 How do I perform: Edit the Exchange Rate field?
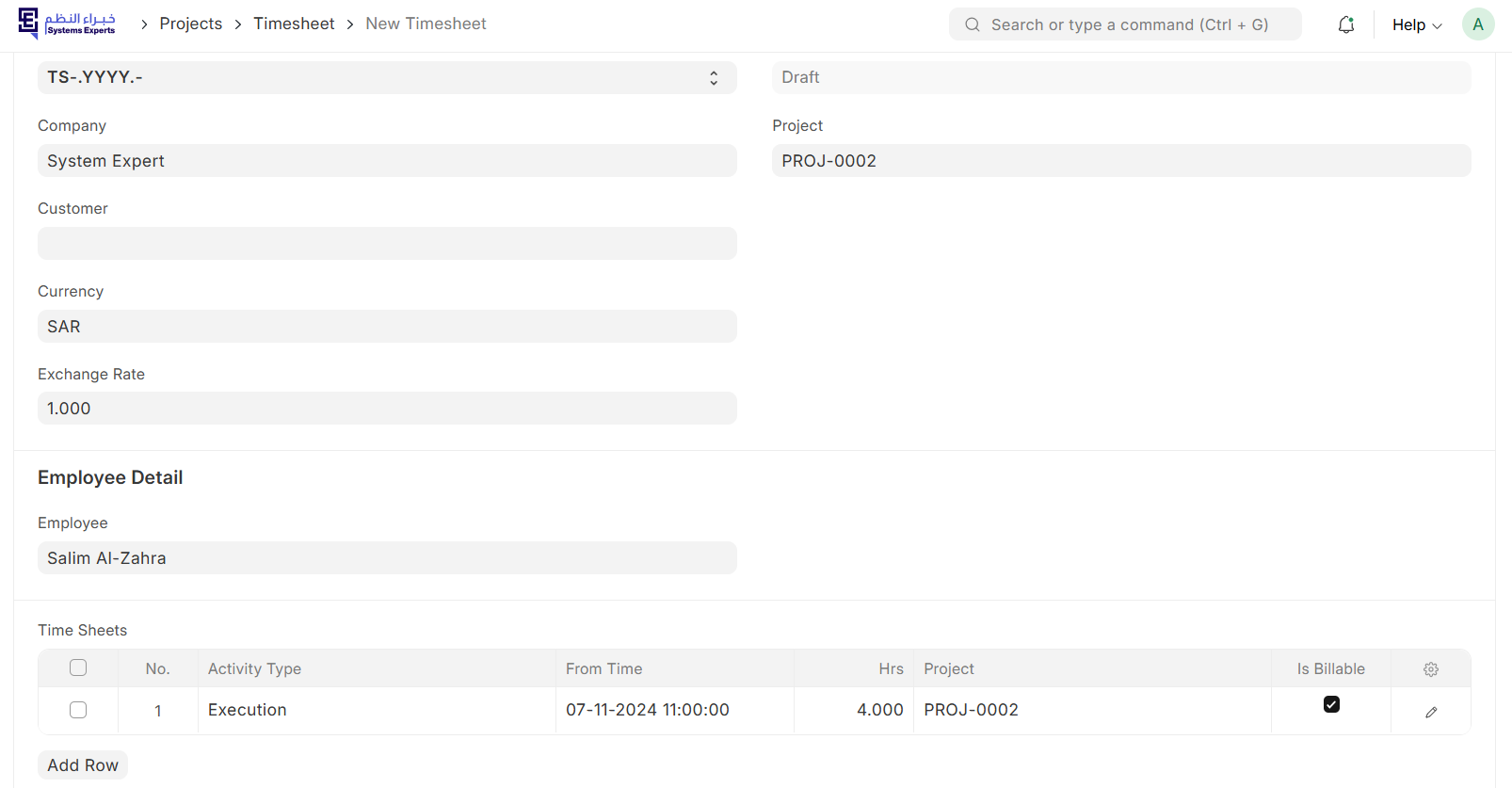386,409
